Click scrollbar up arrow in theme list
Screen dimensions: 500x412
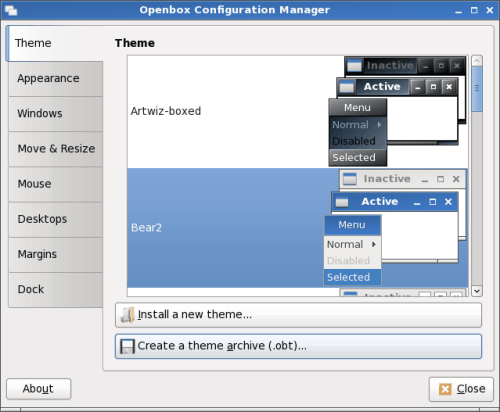pyautogui.click(x=477, y=61)
